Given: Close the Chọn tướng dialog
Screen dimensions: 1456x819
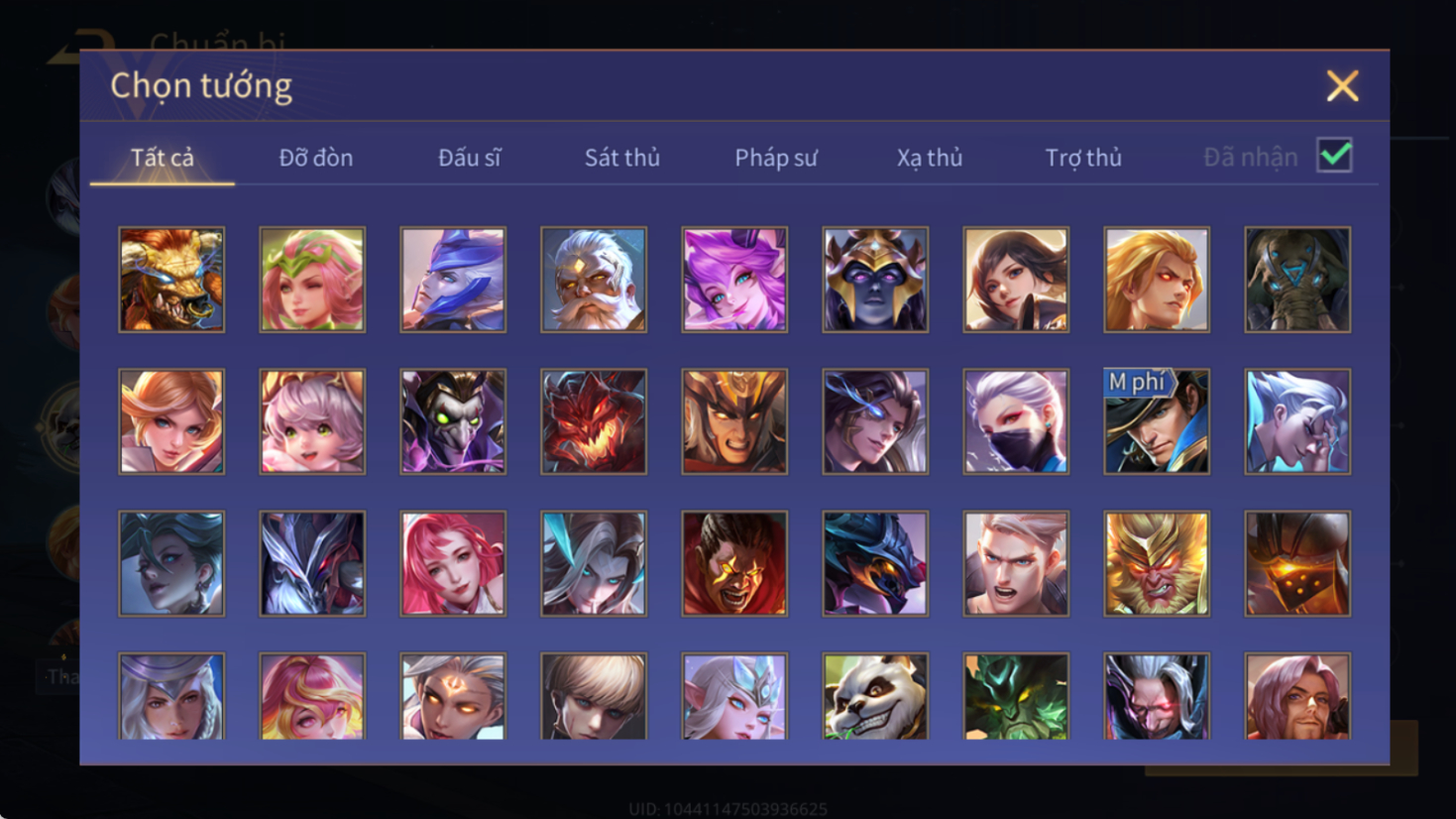Looking at the screenshot, I should (x=1342, y=86).
